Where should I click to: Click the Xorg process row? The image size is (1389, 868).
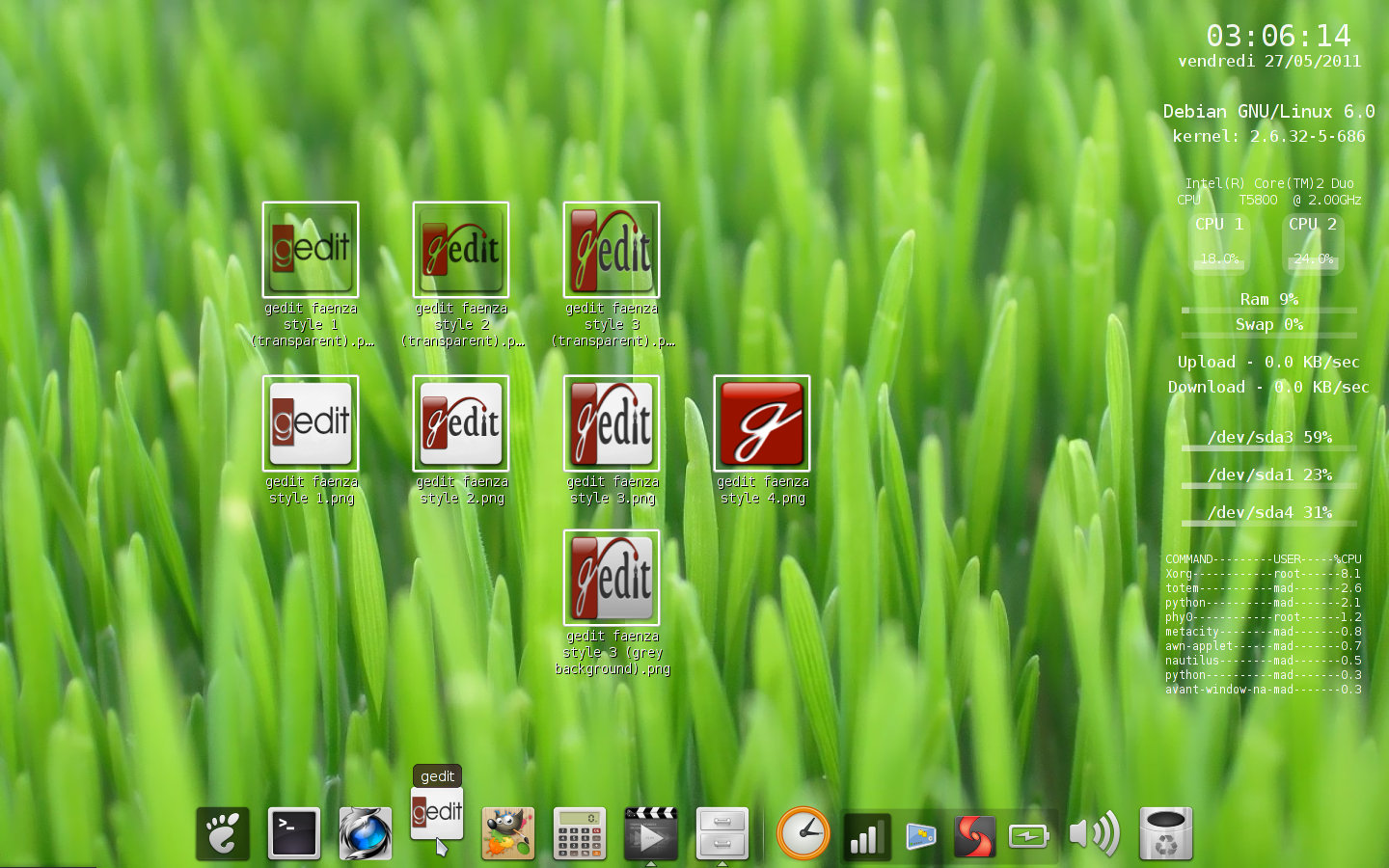(x=1264, y=574)
